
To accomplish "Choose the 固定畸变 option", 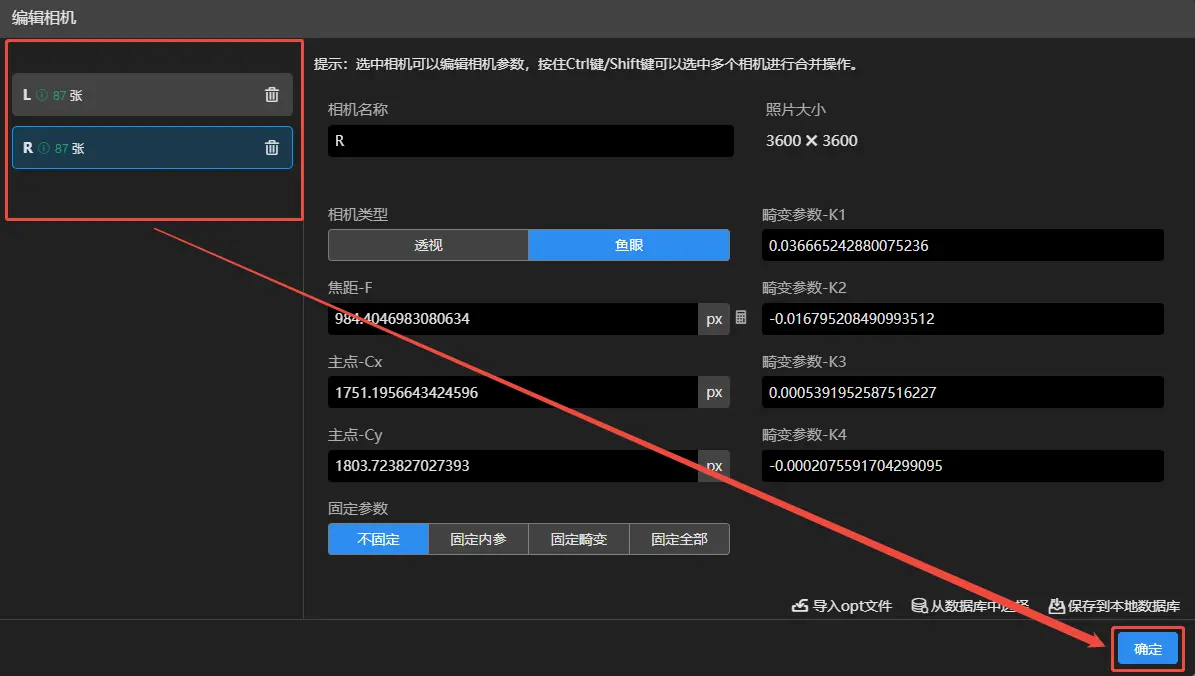I will [579, 539].
